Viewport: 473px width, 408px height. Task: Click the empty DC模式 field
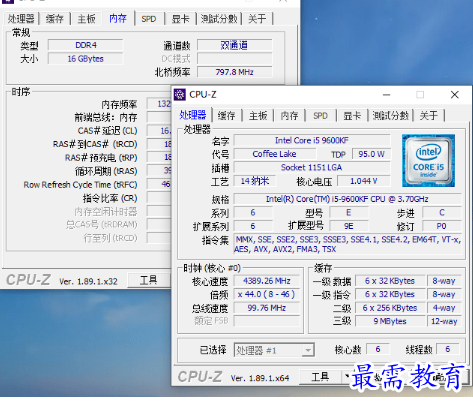235,59
